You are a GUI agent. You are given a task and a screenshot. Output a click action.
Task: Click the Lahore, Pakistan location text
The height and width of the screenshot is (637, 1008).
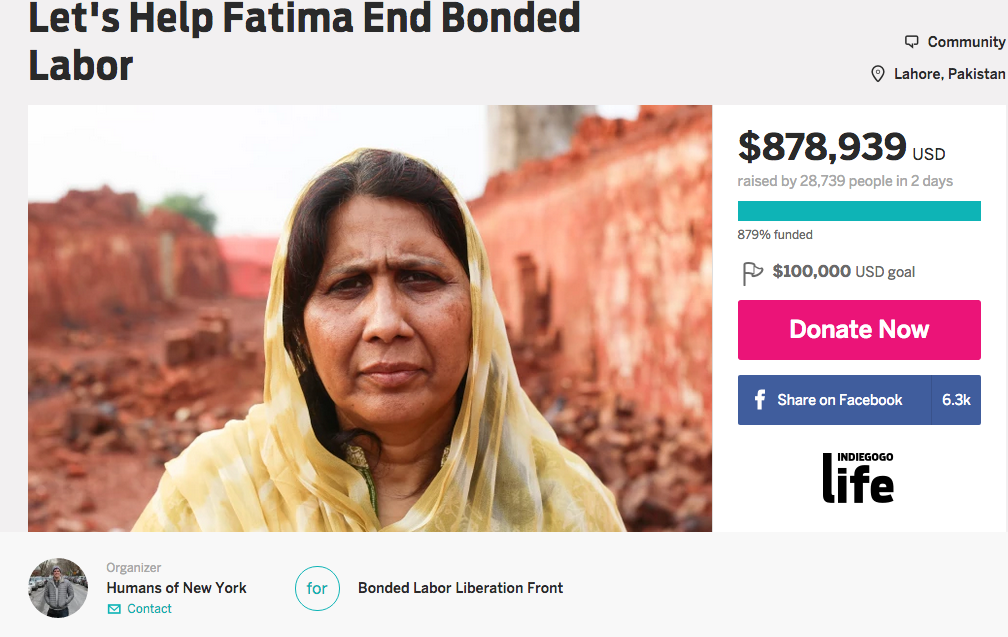949,74
